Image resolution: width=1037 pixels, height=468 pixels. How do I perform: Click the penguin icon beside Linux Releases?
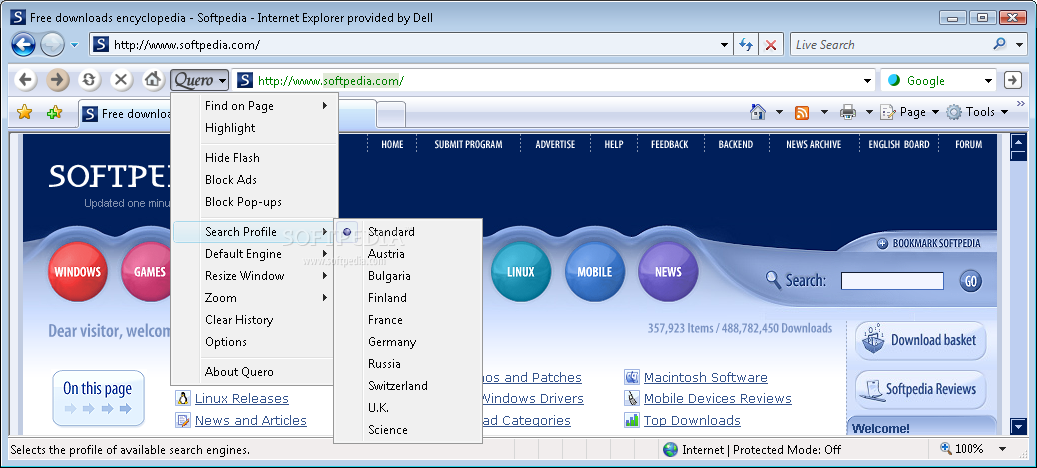[x=183, y=398]
